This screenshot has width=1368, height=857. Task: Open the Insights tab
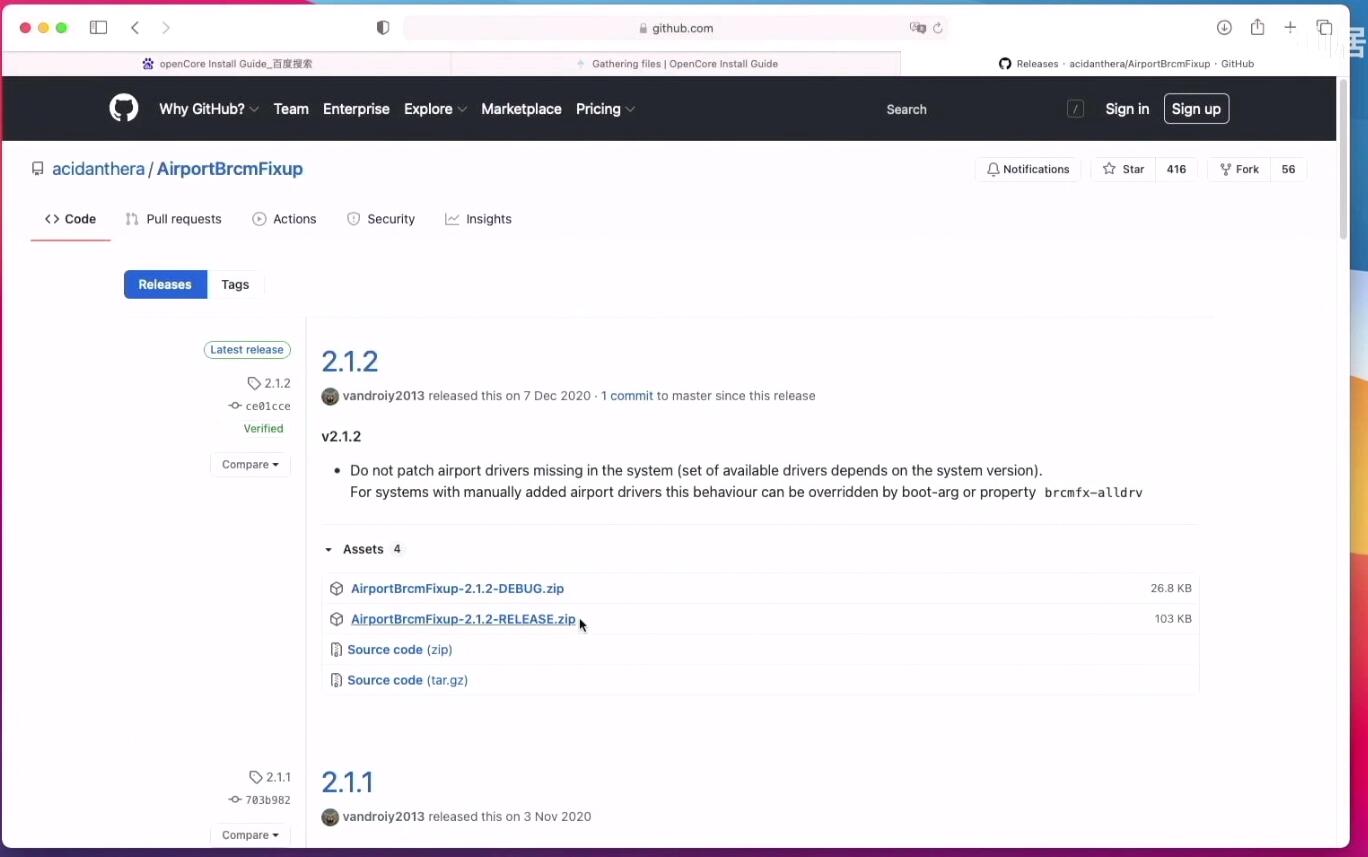click(478, 219)
